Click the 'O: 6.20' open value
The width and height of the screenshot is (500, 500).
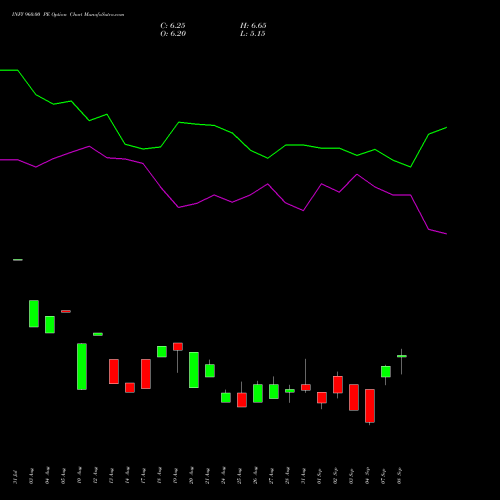tap(173, 33)
